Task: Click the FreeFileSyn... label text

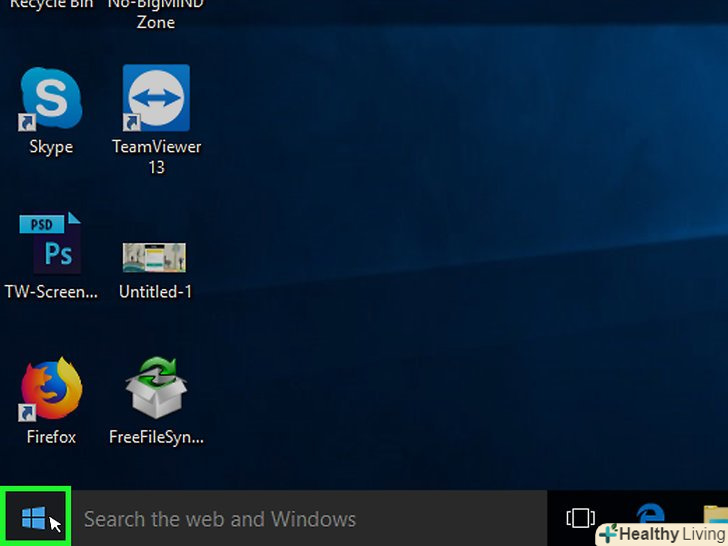Action: 156,437
